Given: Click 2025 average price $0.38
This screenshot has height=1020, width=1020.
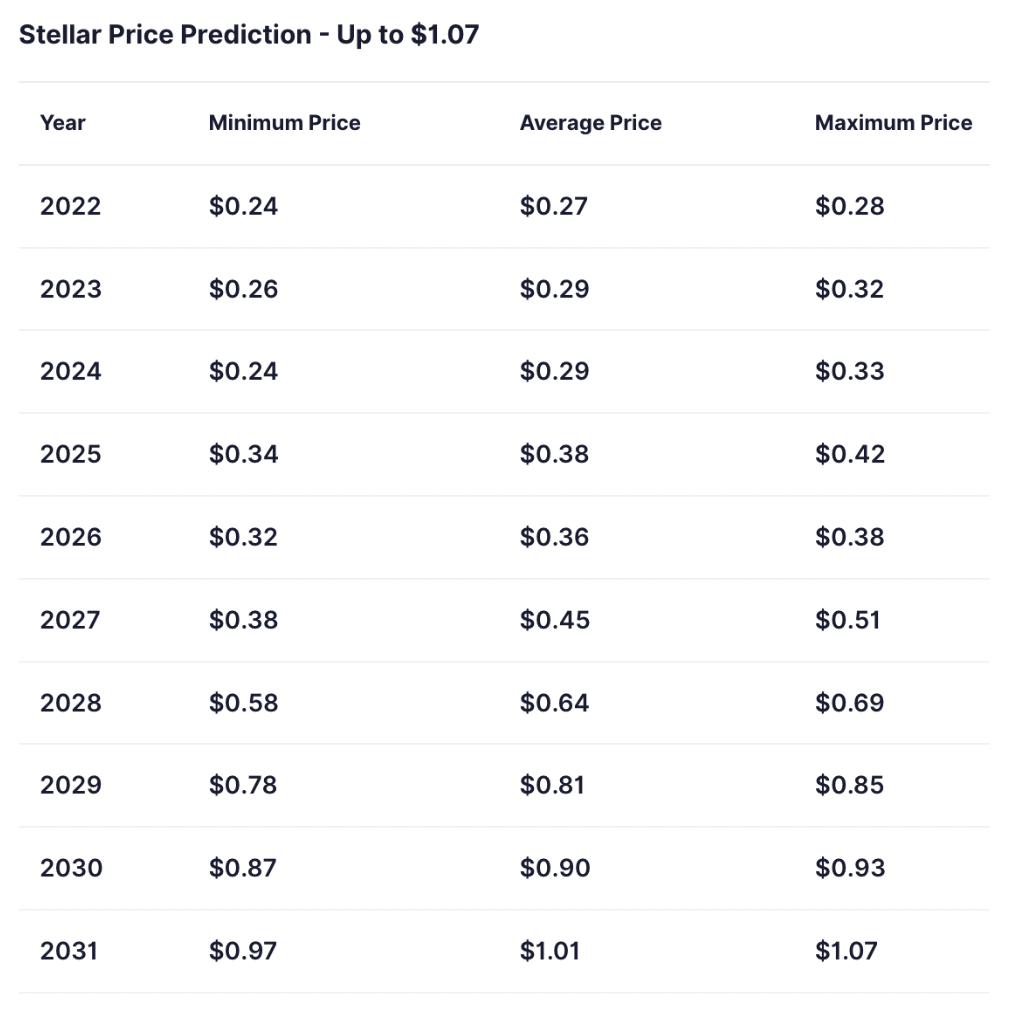Looking at the screenshot, I should coord(554,454).
